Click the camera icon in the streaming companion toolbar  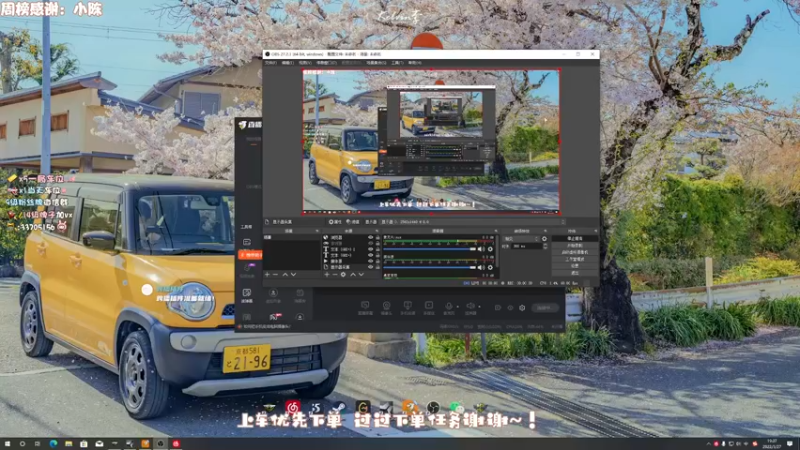click(x=386, y=307)
